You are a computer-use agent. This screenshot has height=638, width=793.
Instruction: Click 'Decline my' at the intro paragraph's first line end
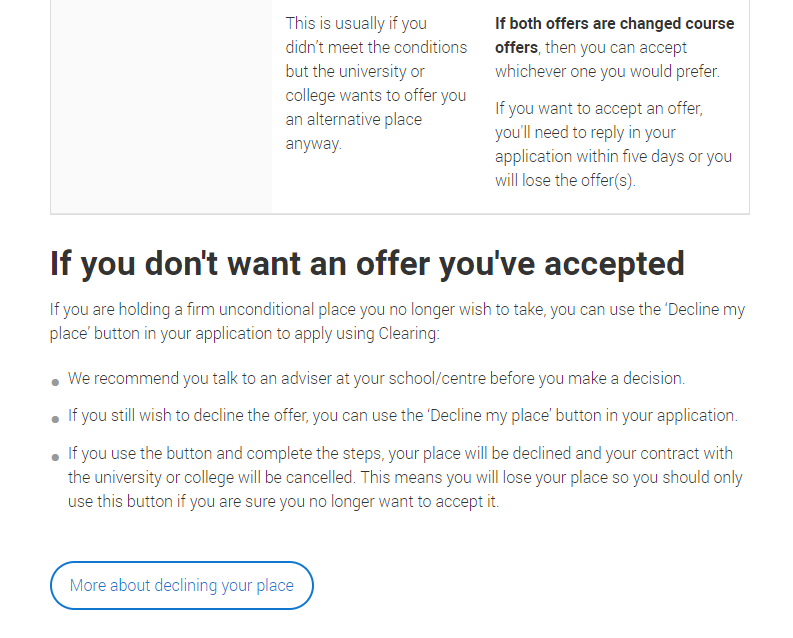coord(707,309)
